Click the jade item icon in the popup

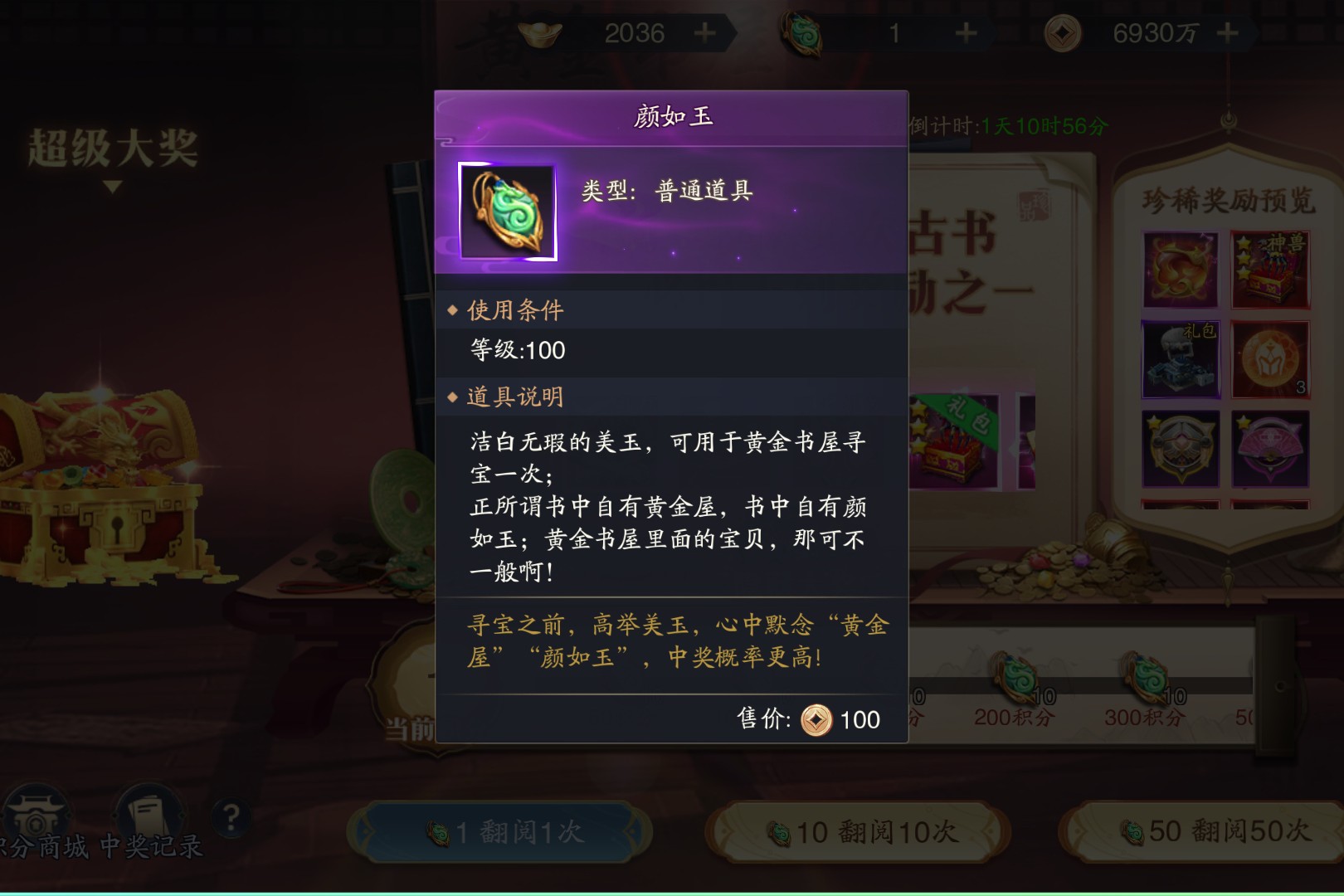507,212
